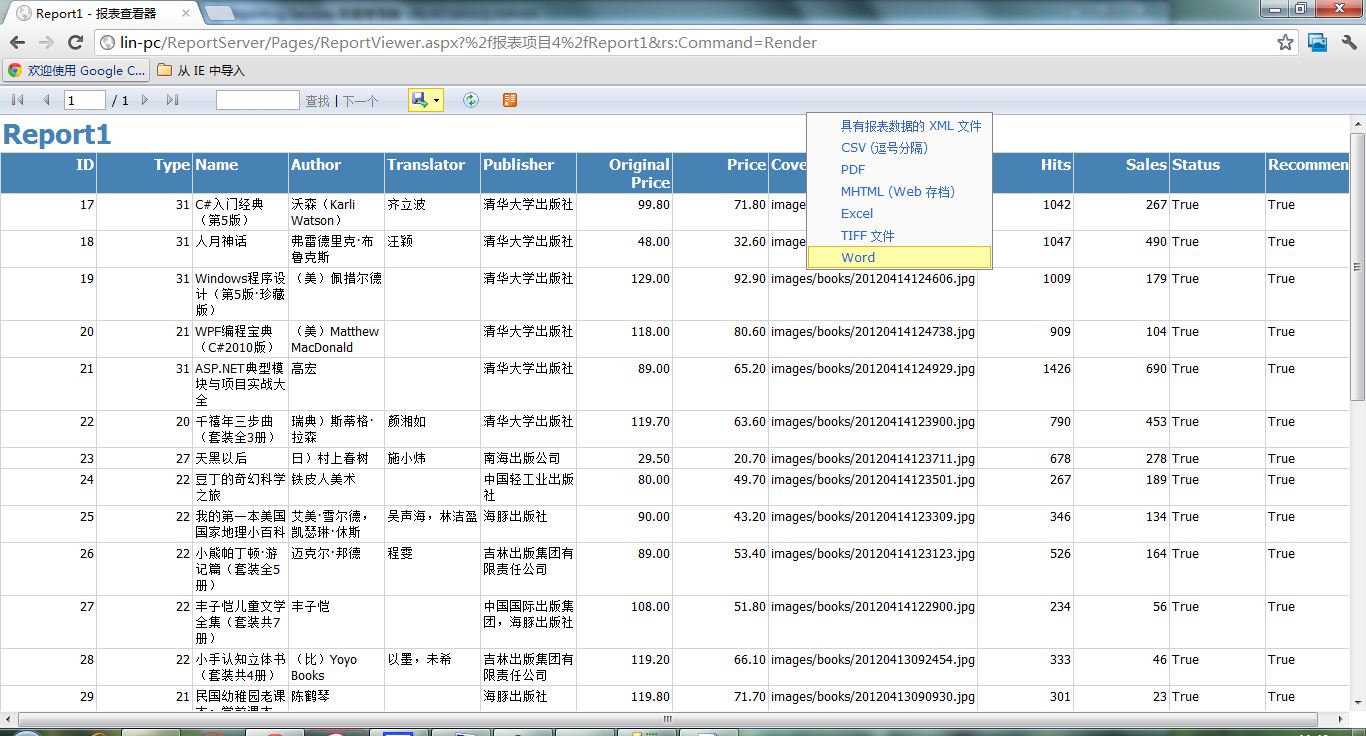Click the scroll right arrow at the bottom
This screenshot has width=1366, height=736.
tap(1342, 720)
